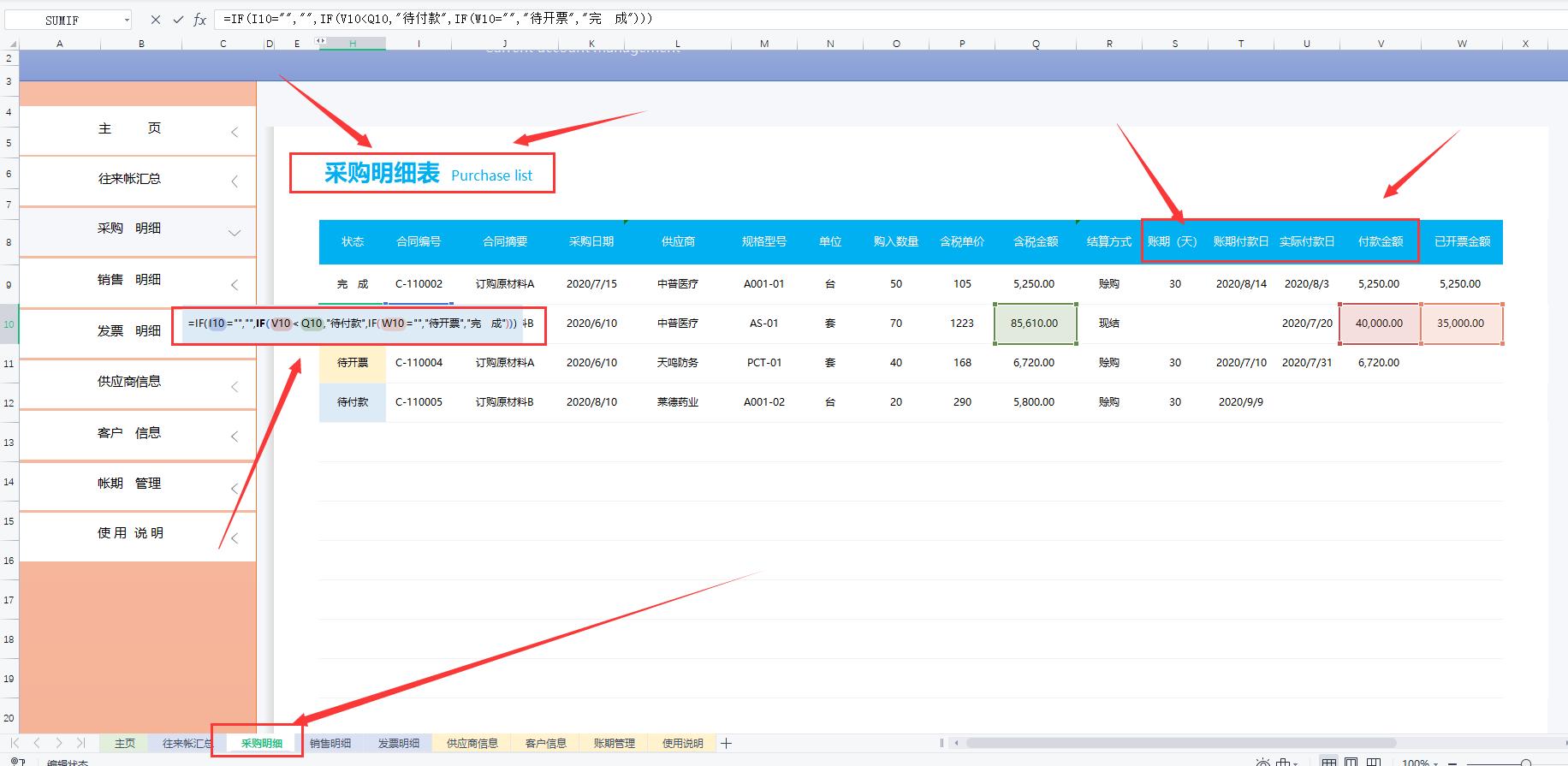The height and width of the screenshot is (766, 1568).
Task: Expand the 主页 sidebar chevron
Action: pos(235,132)
